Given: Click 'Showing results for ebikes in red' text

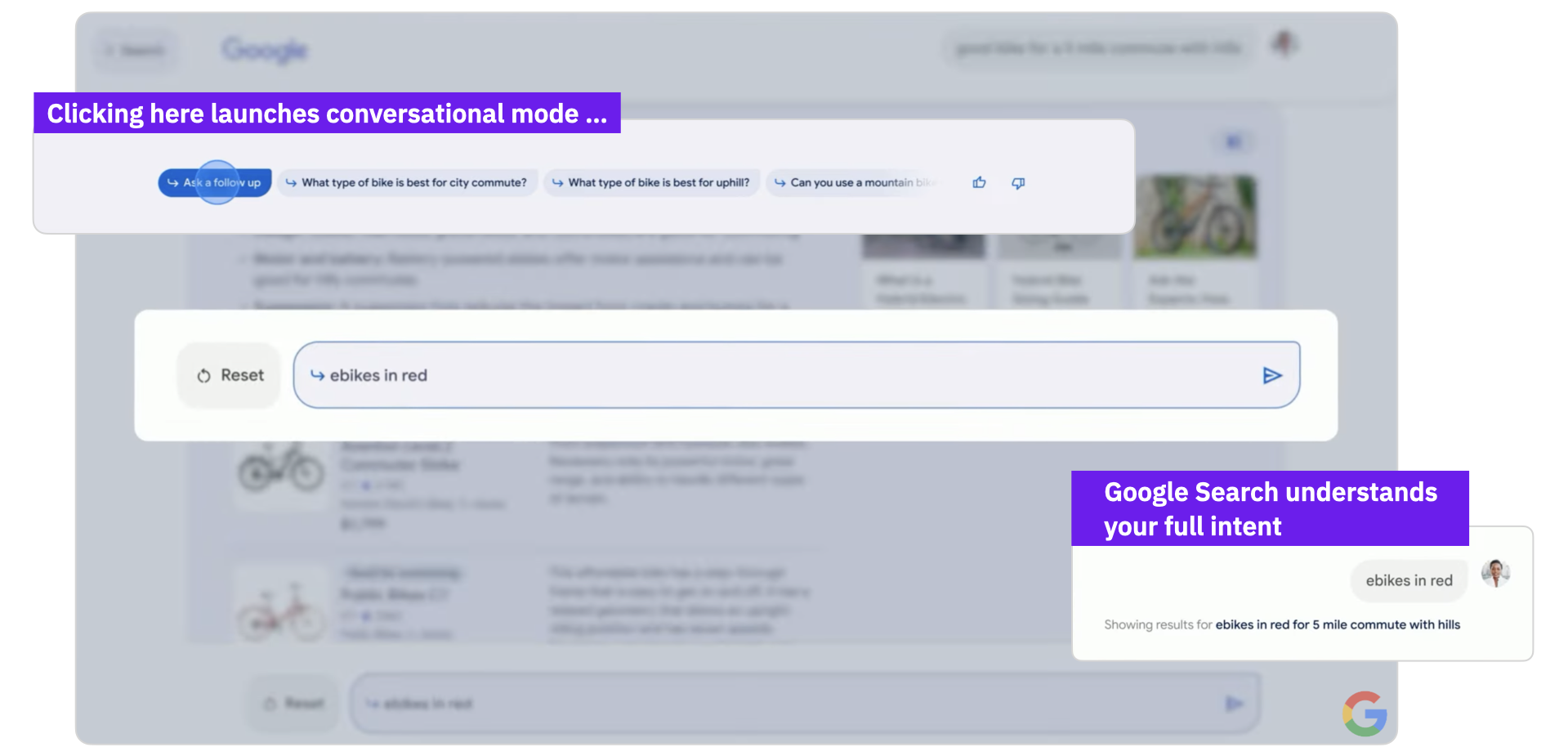Looking at the screenshot, I should (x=1281, y=624).
